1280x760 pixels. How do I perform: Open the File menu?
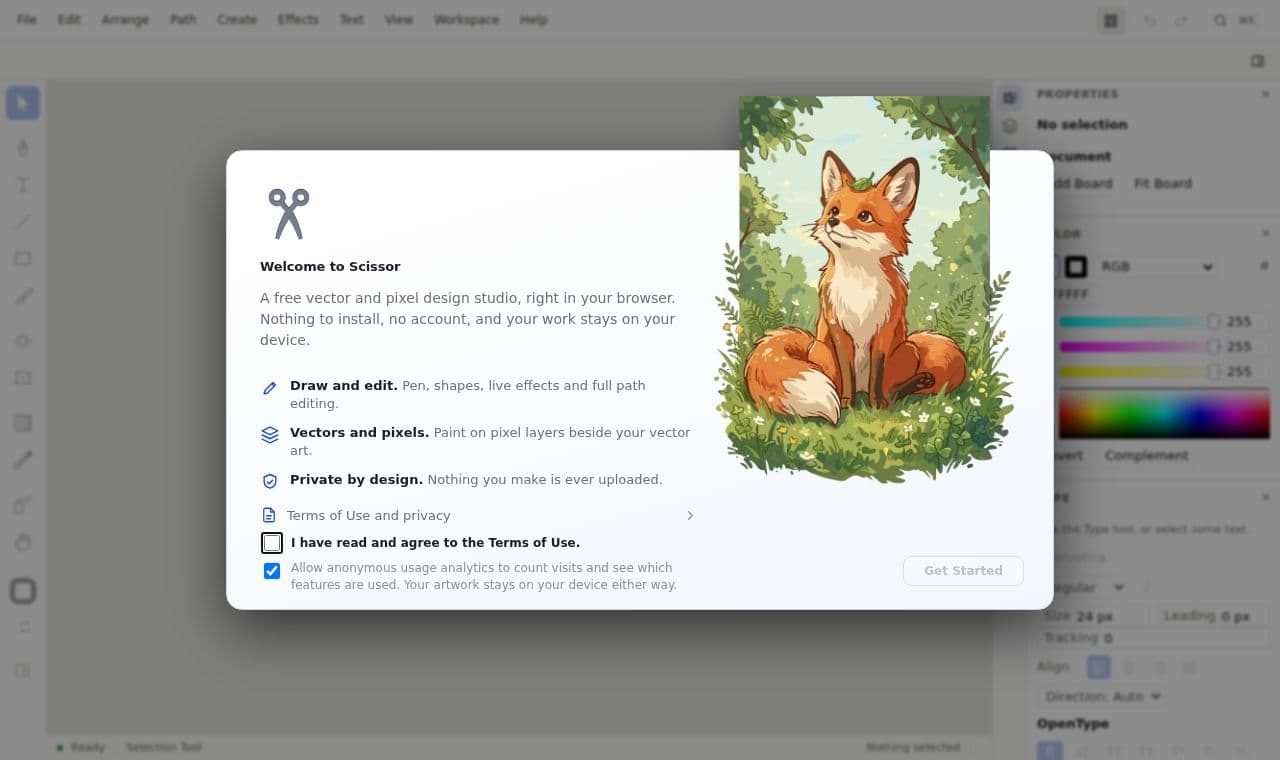tap(27, 19)
